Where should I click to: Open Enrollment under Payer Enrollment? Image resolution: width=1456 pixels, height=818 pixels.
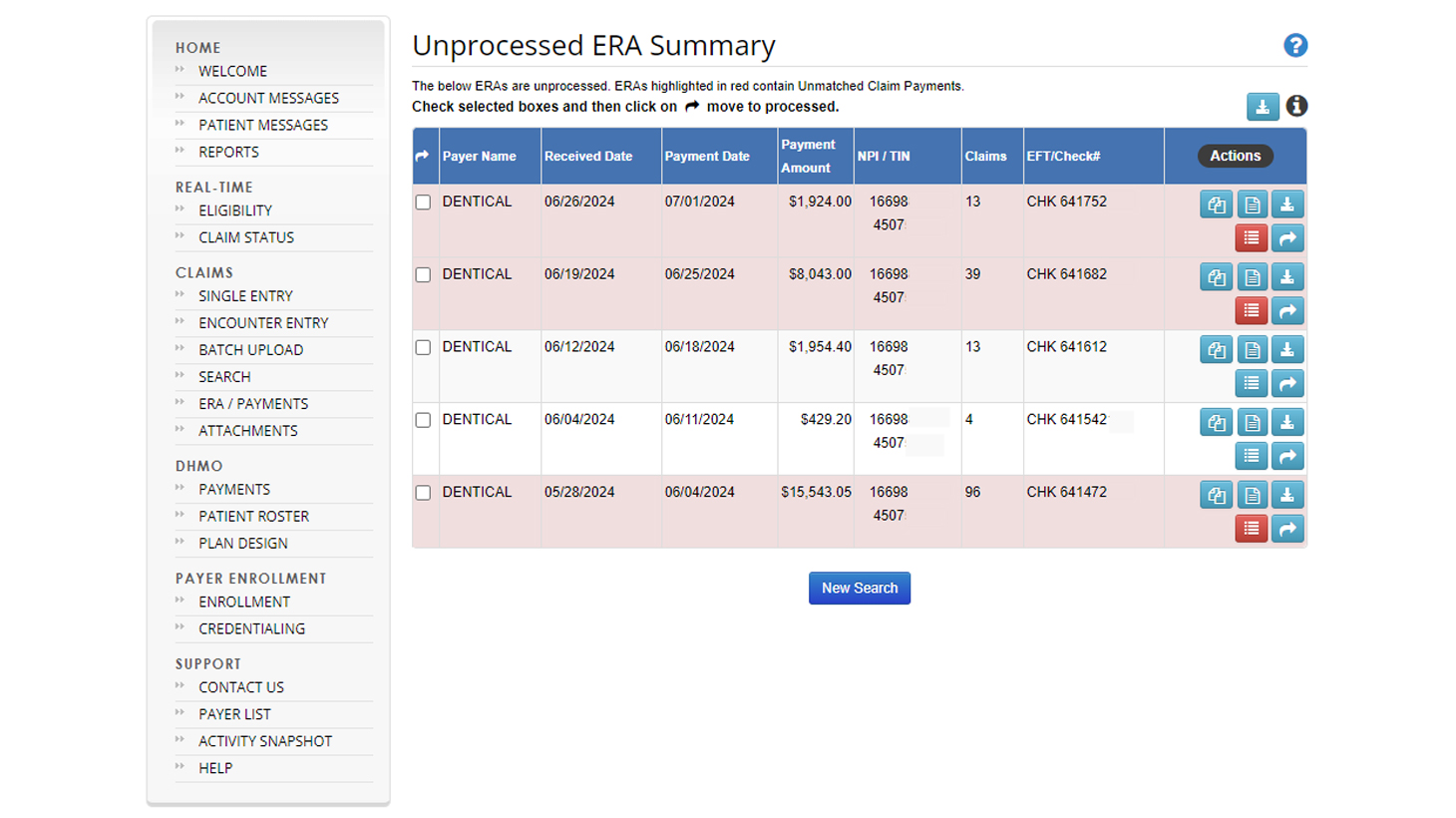(244, 603)
